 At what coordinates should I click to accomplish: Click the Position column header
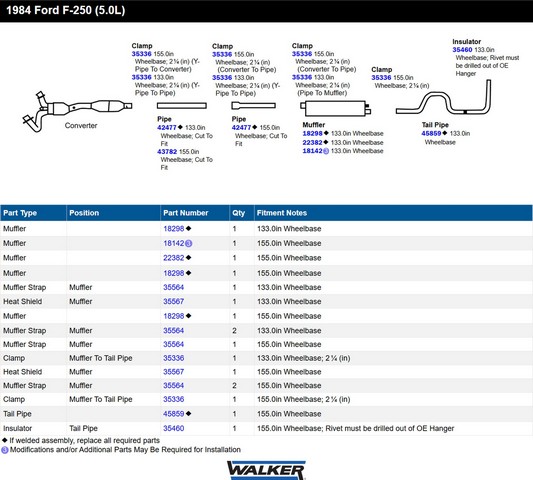pyautogui.click(x=113, y=213)
